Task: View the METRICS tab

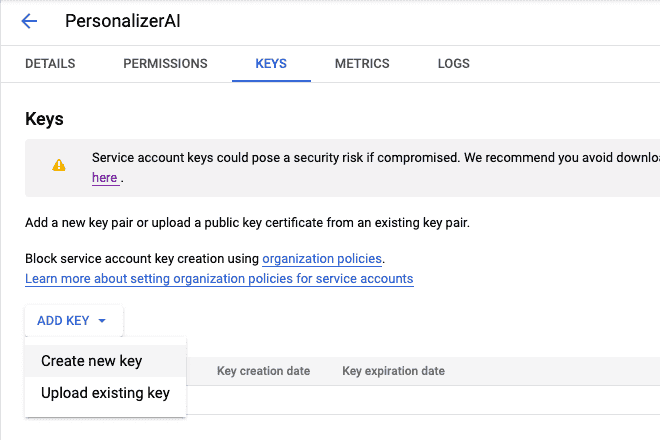Action: [362, 64]
